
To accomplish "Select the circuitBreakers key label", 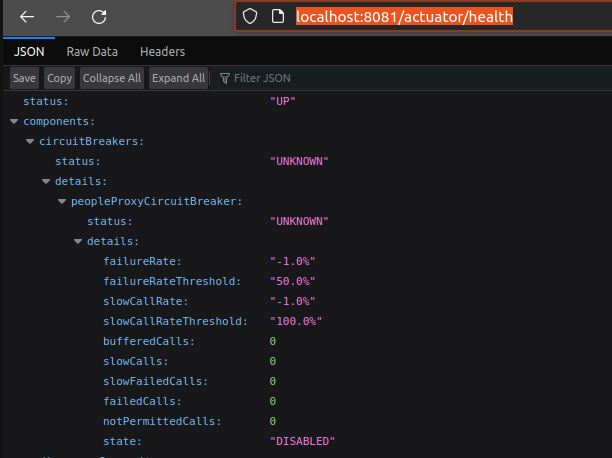I will click(91, 141).
